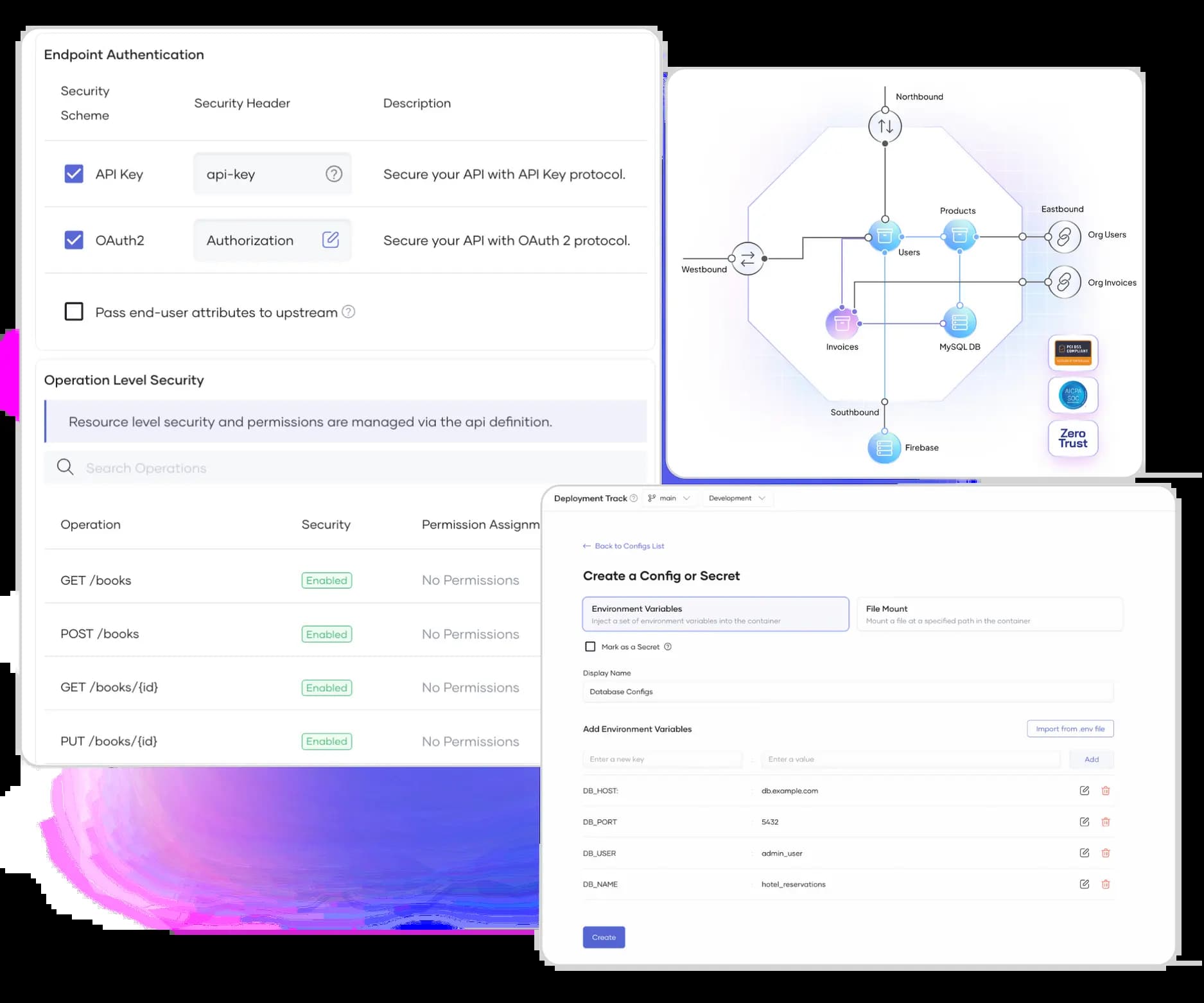Click the db.example.com value
This screenshot has height=1003, width=1204.
pos(790,790)
